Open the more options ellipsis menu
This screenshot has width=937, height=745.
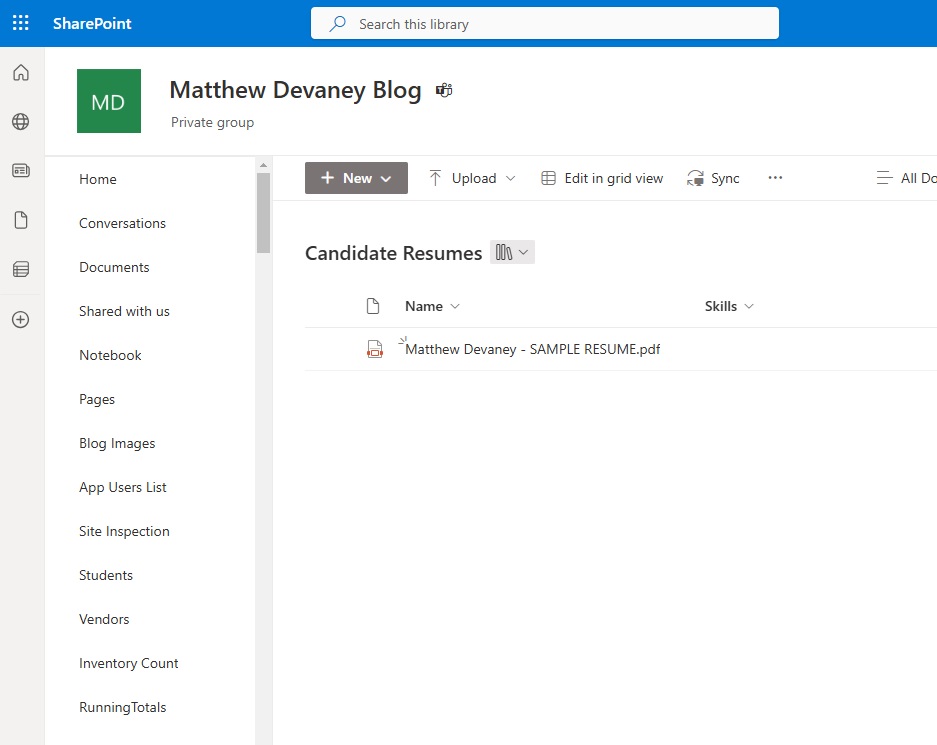point(775,177)
